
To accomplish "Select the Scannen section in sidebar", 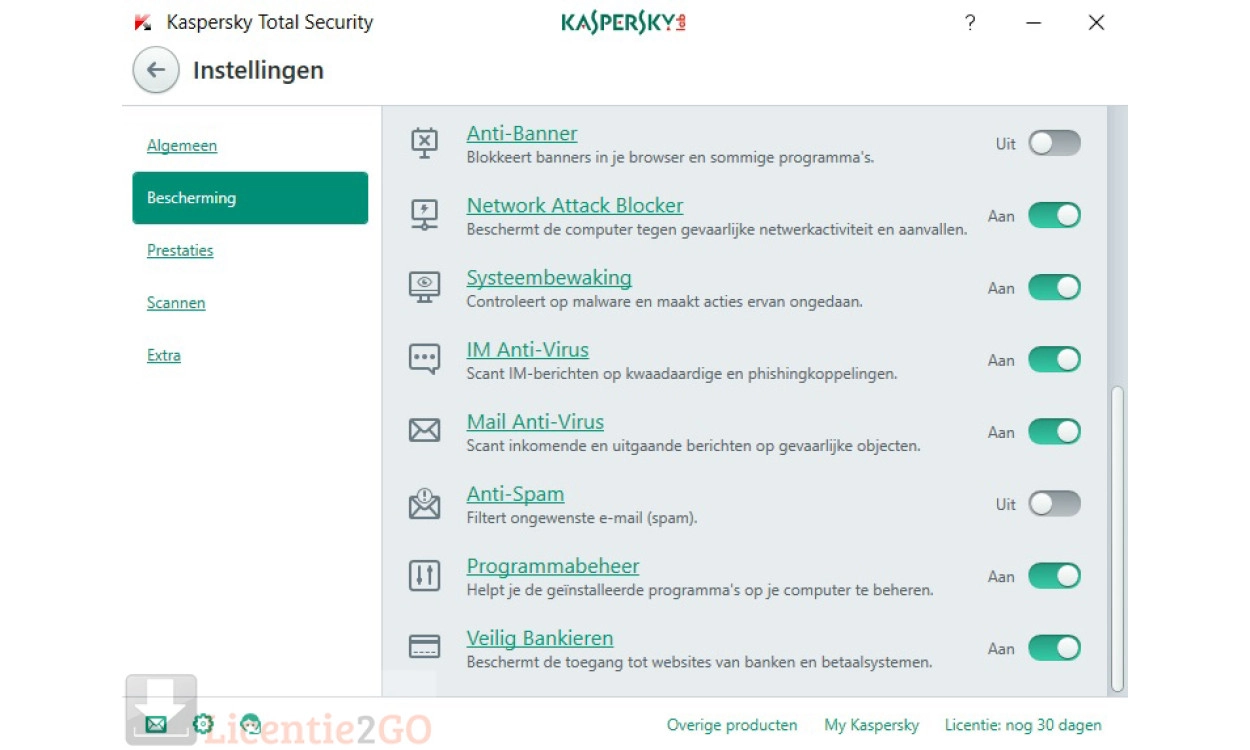I will (x=176, y=303).
